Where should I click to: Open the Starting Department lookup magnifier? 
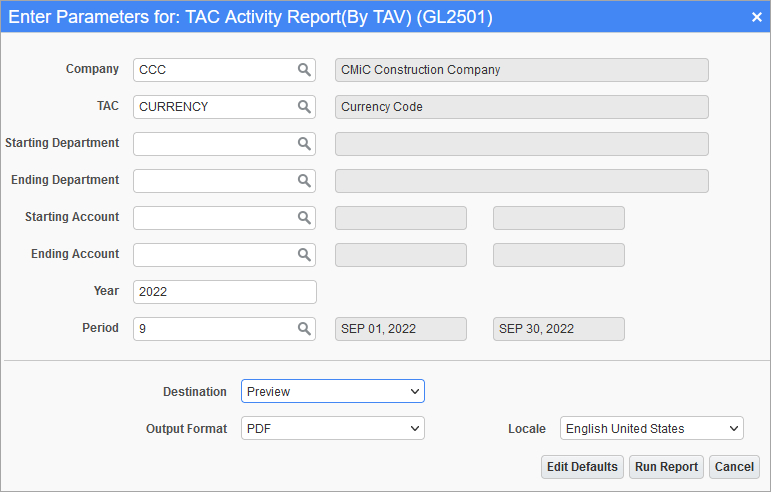click(304, 144)
